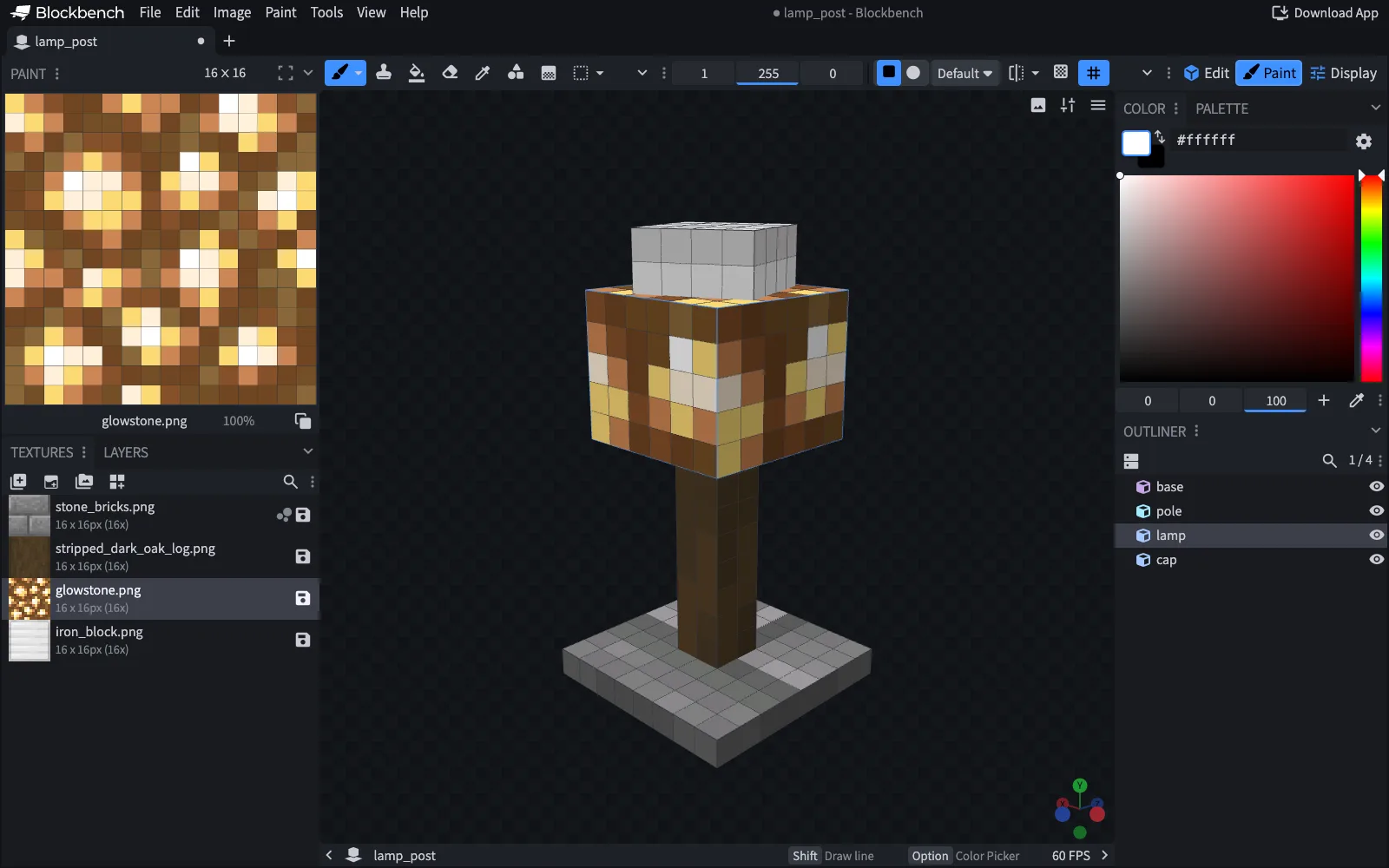Select the Draw Shape tool
Screen dimensions: 1389x868
[x=516, y=73]
